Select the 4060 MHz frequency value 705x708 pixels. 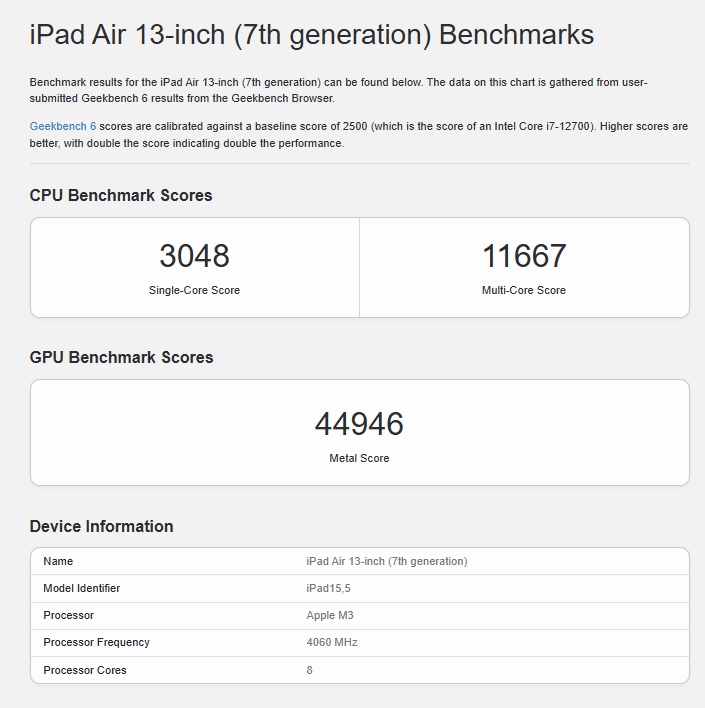[x=331, y=642]
